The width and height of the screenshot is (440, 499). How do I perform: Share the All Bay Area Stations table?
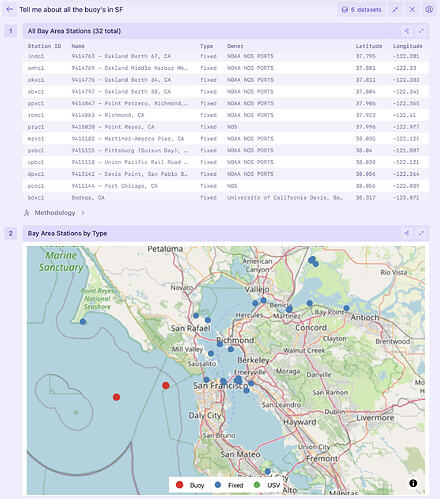click(x=406, y=31)
